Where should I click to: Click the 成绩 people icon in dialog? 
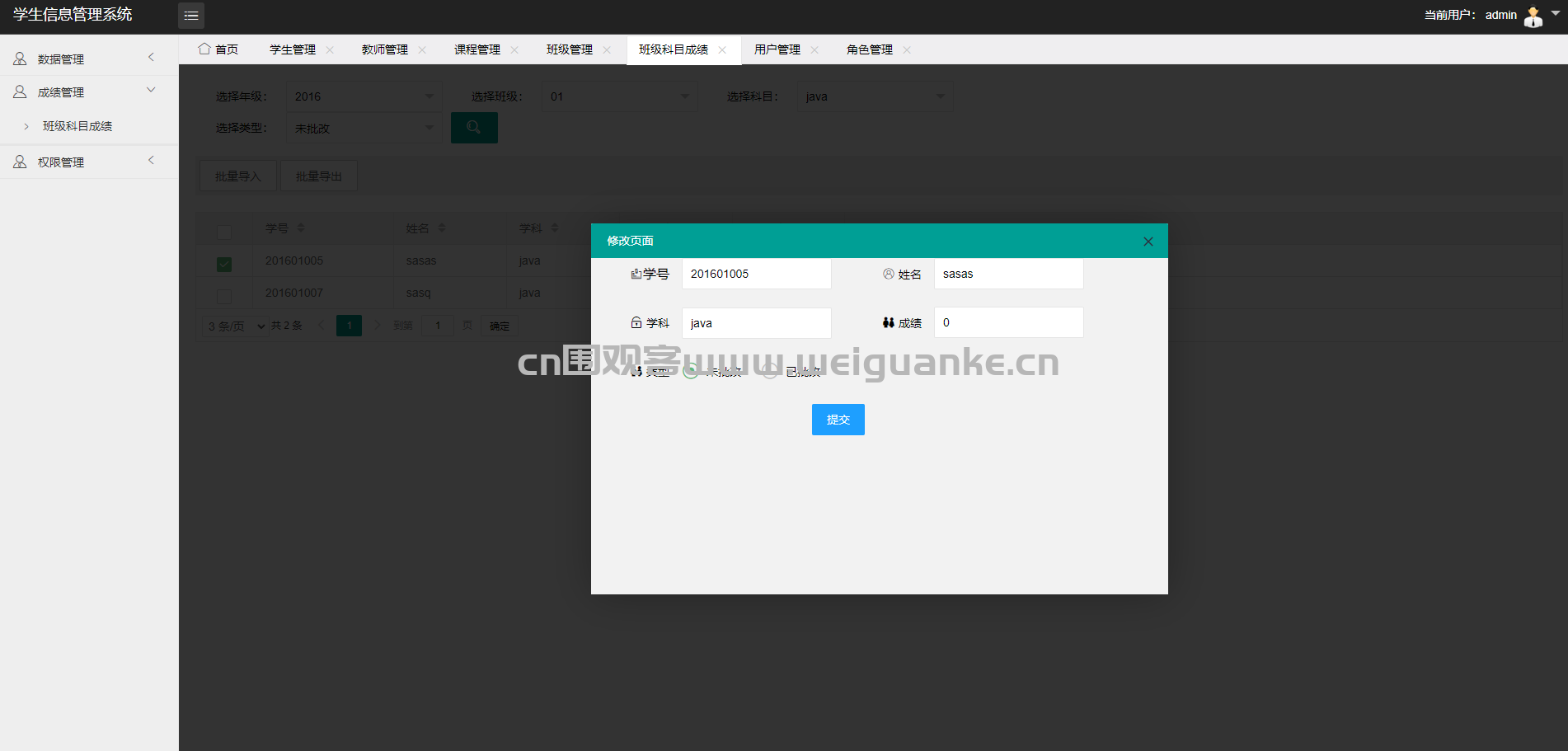point(889,322)
